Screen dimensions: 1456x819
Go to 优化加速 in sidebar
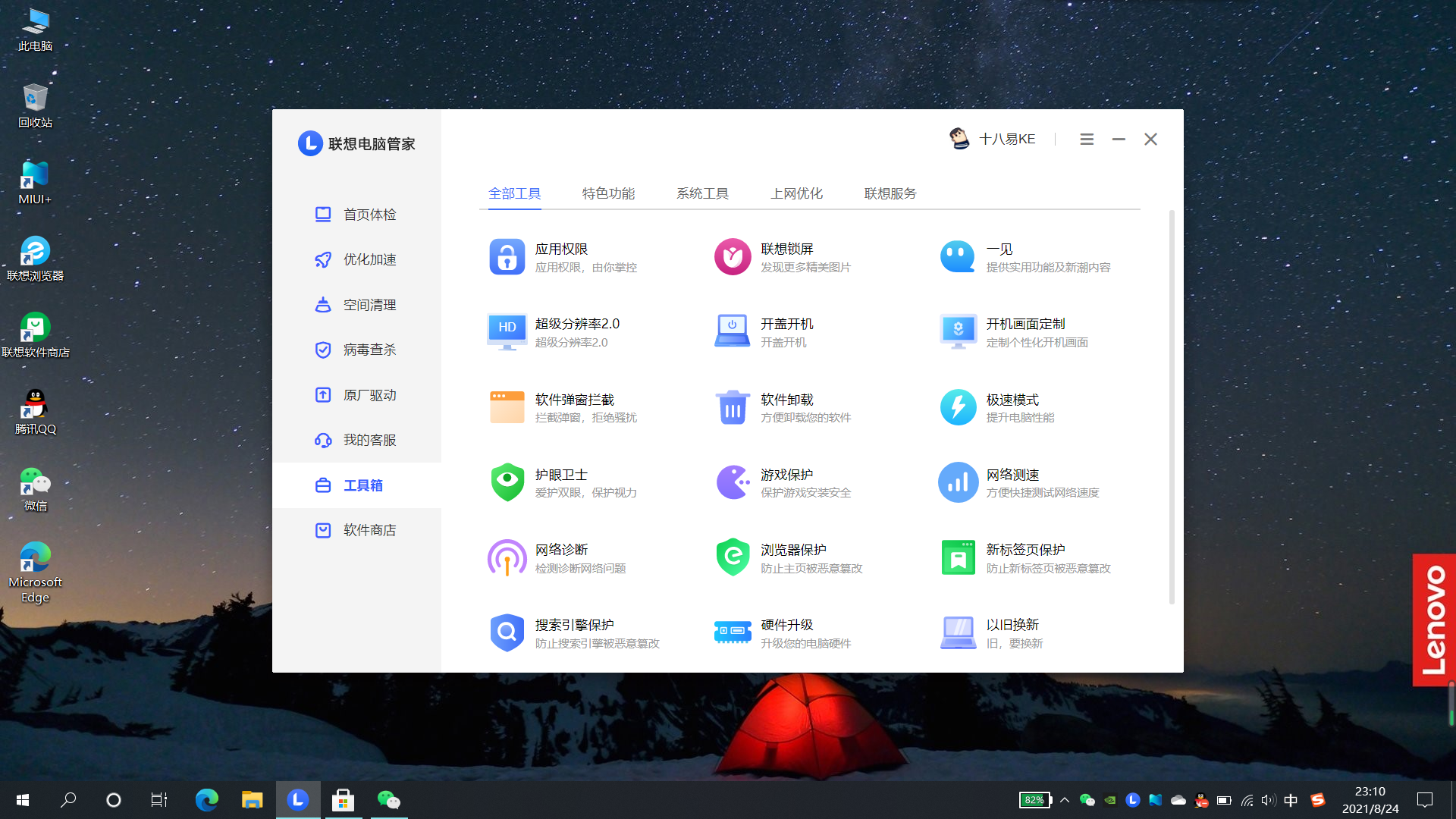[356, 259]
